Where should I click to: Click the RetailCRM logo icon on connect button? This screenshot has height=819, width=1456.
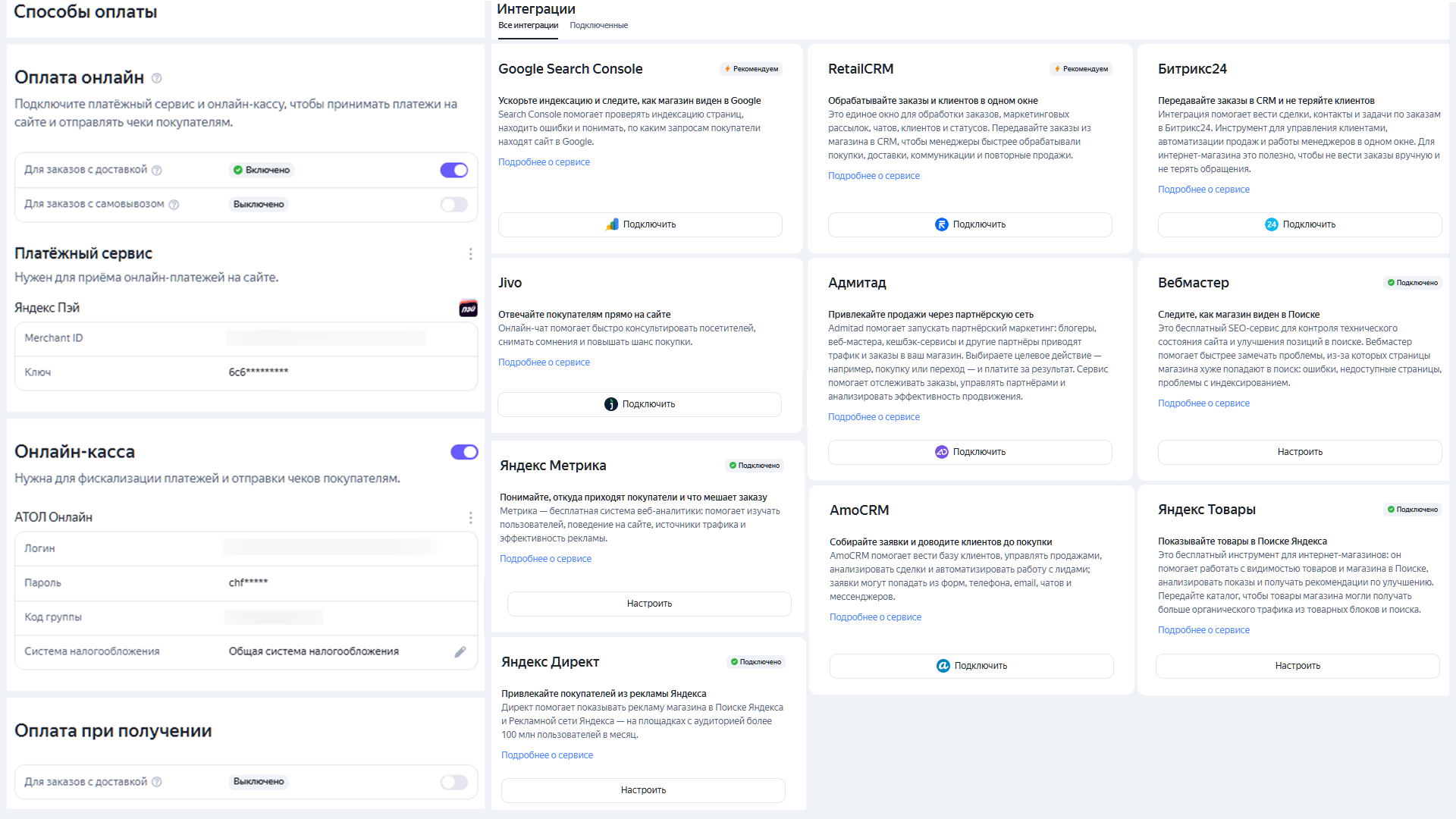(x=941, y=224)
